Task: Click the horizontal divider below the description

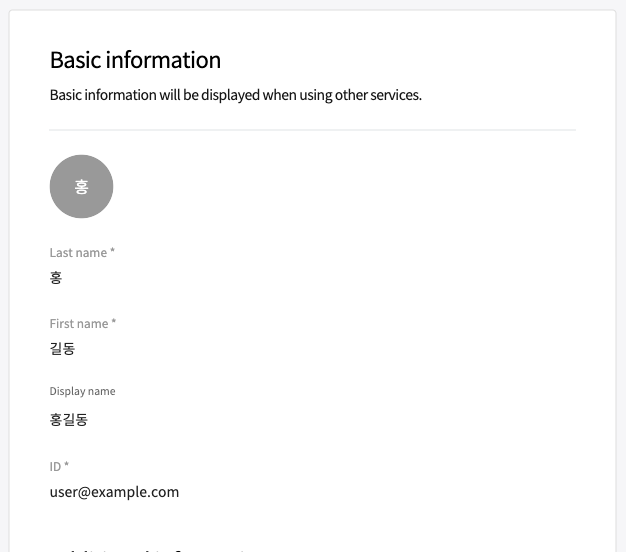Action: pos(312,130)
